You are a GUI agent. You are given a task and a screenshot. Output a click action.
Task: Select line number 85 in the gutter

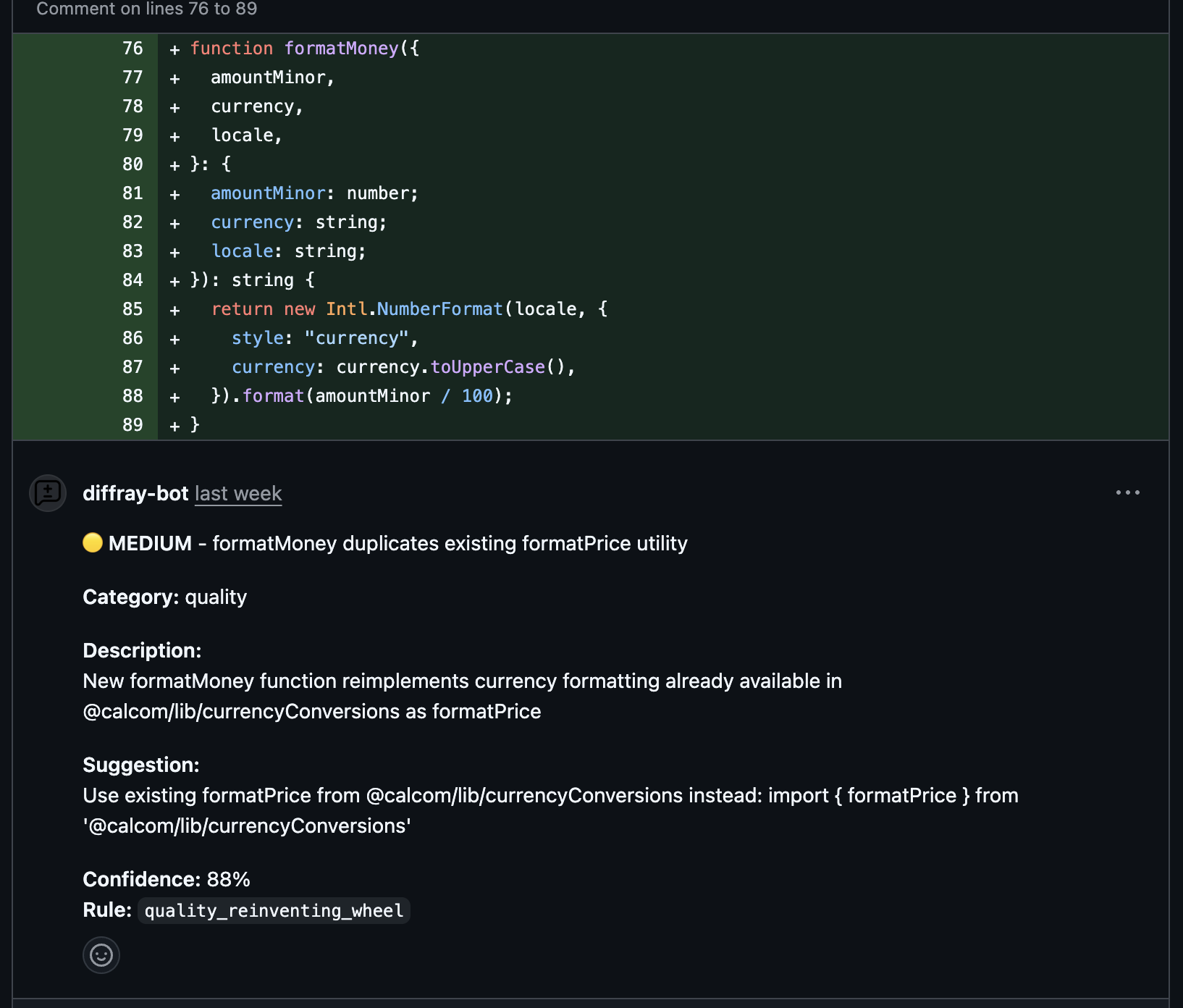(x=132, y=309)
